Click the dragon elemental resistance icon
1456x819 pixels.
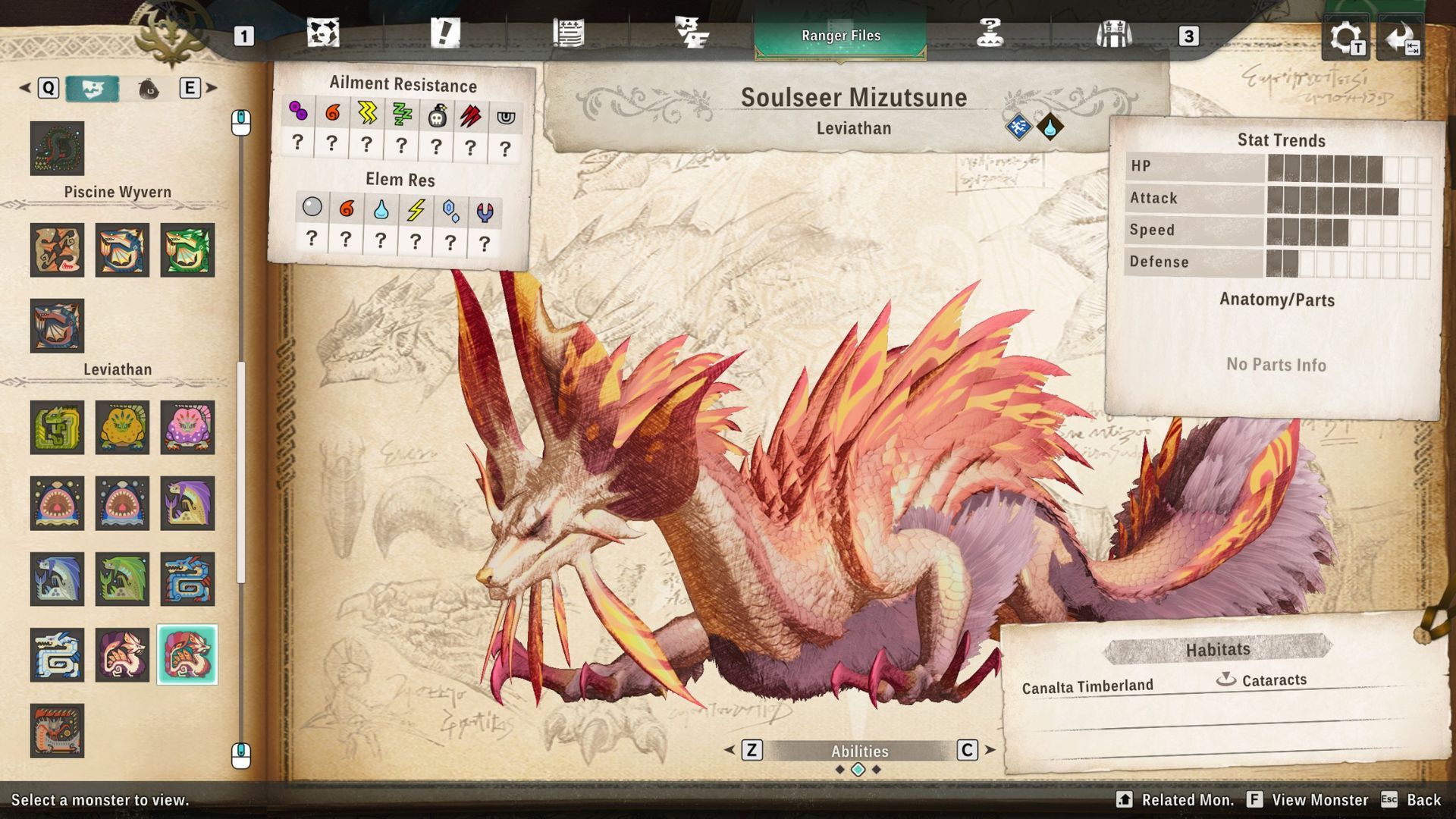(485, 213)
